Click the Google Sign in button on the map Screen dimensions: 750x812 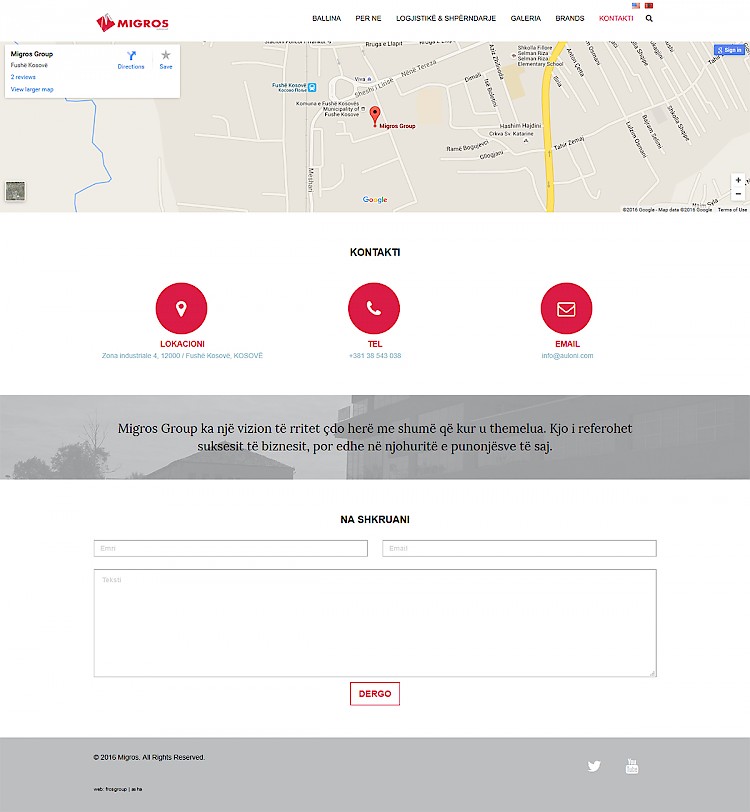click(729, 50)
